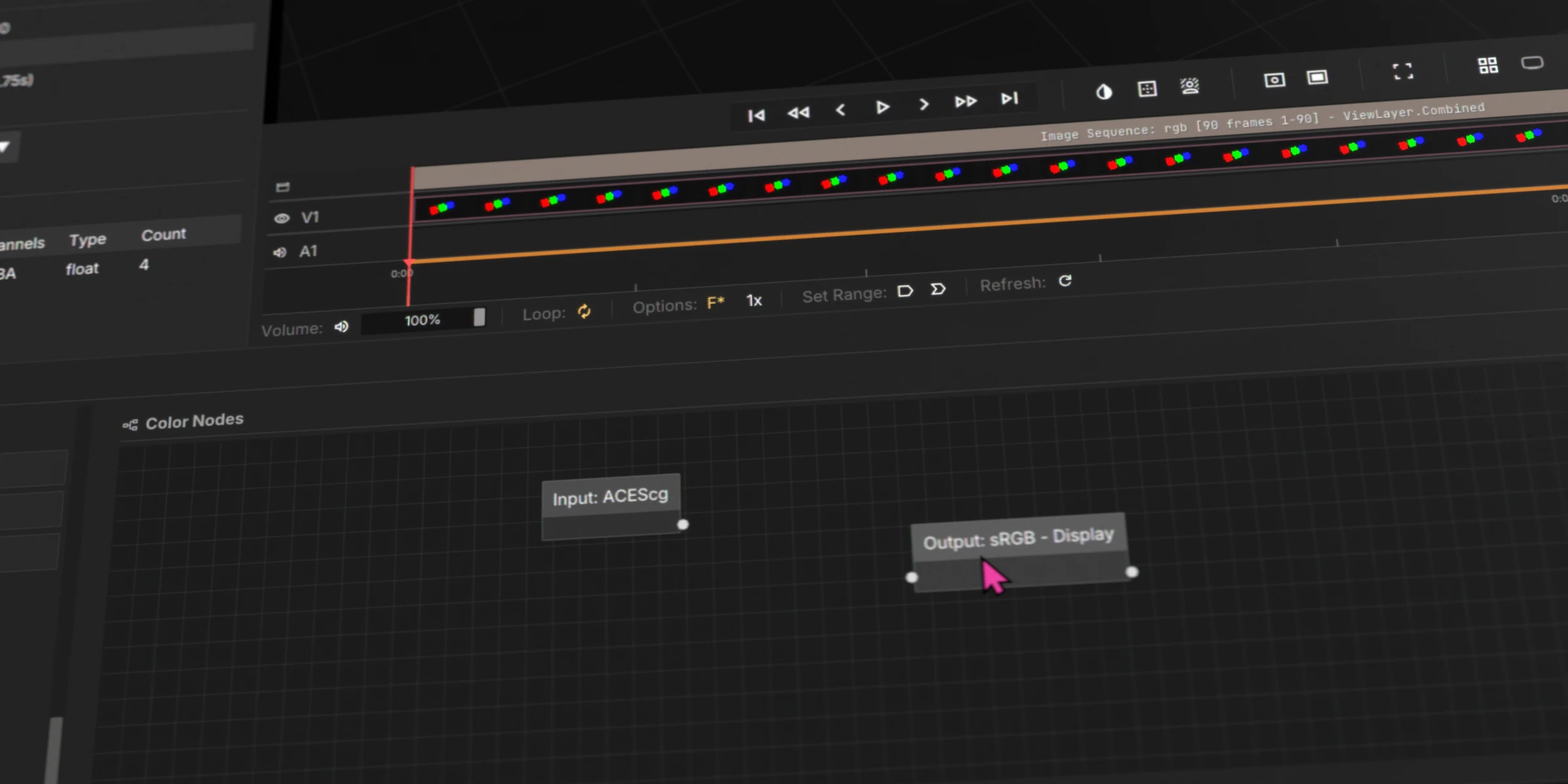The image size is (1568, 784).
Task: Toggle V1 track visibility eye
Action: (x=282, y=218)
